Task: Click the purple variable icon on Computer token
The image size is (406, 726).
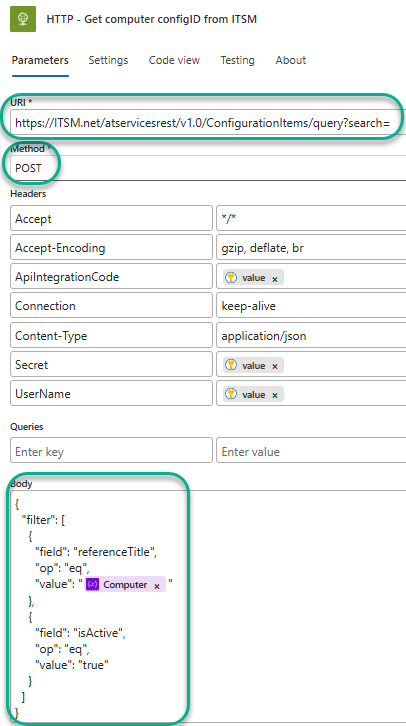Action: coord(93,584)
